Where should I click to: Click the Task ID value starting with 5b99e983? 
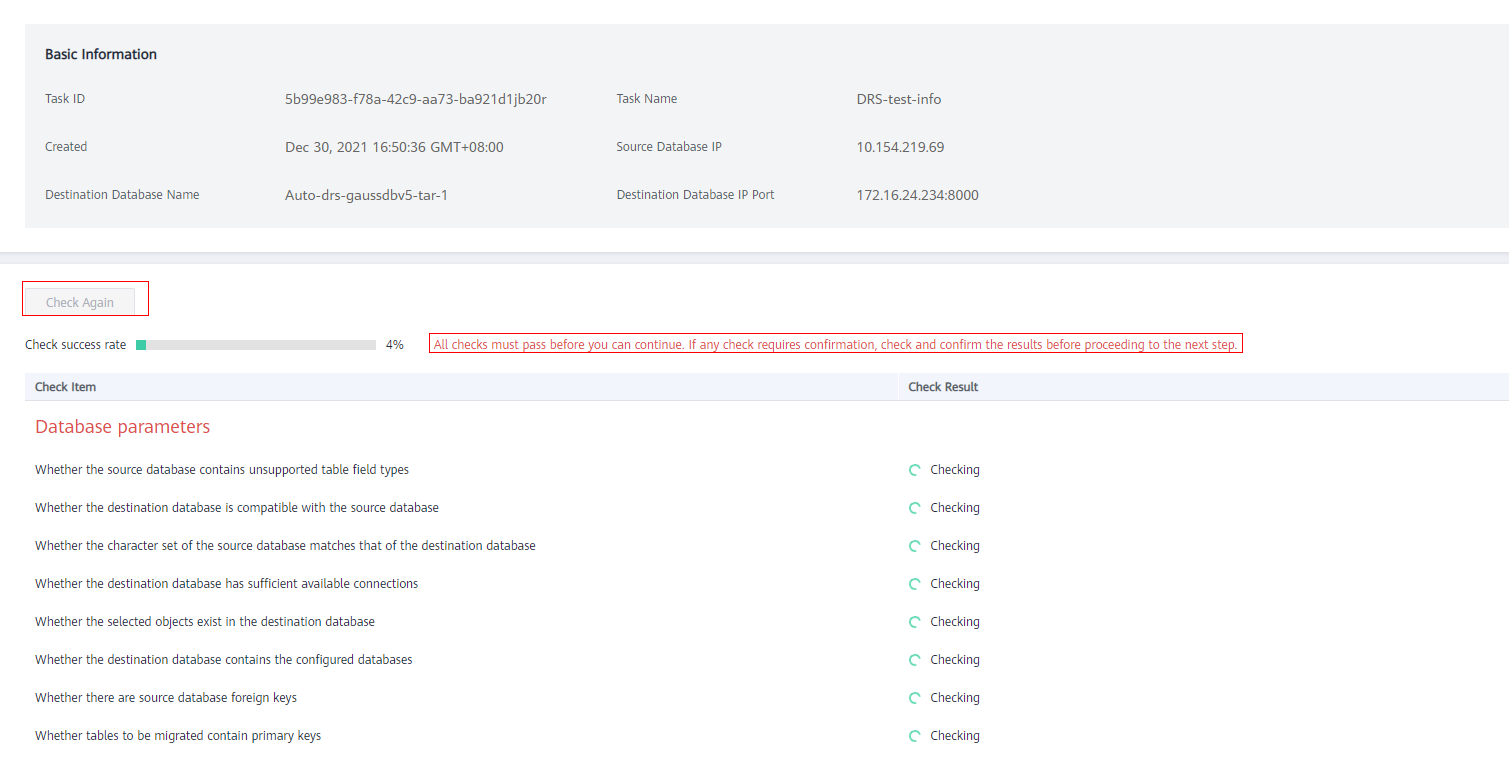tap(415, 99)
